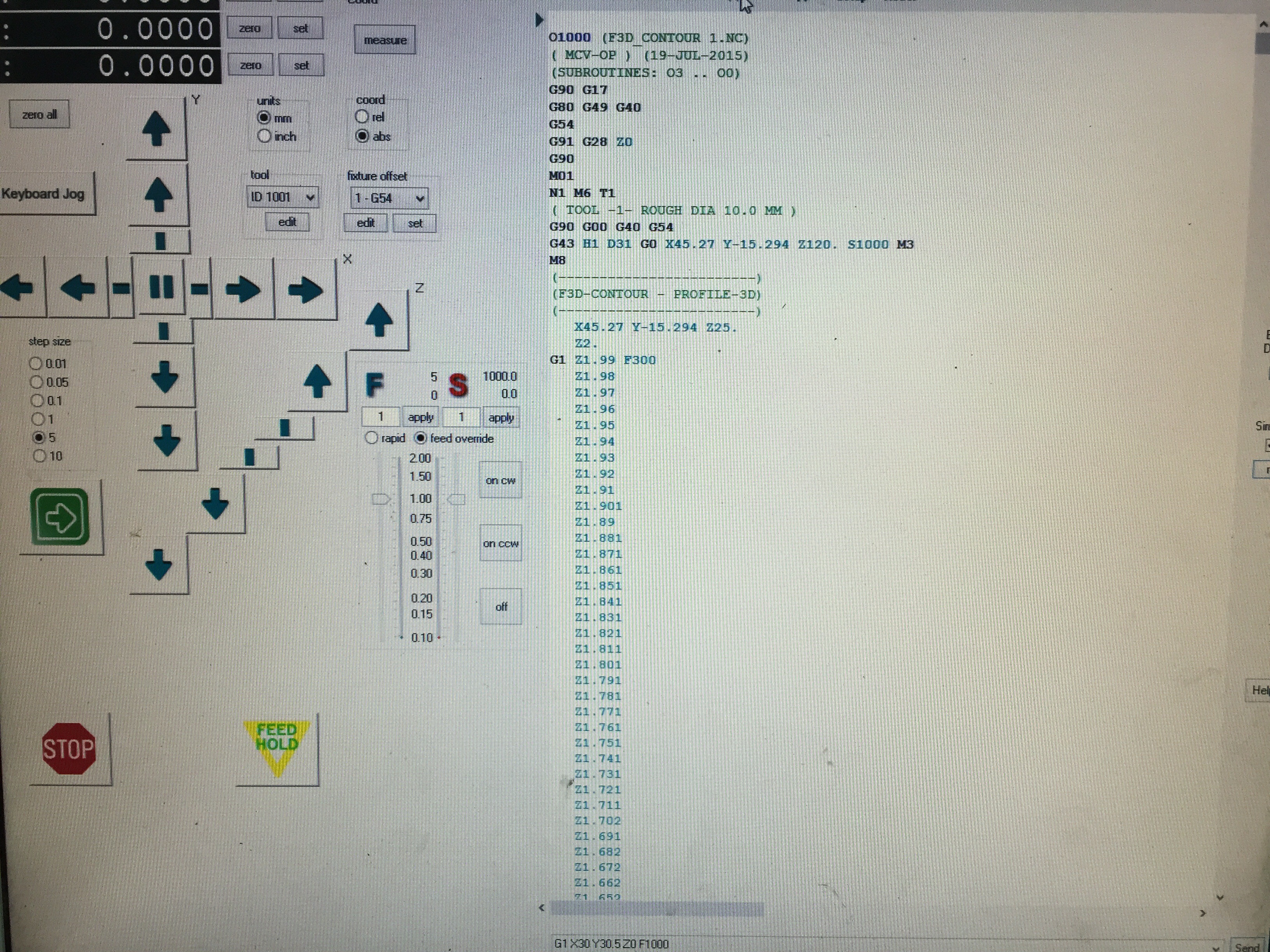Click the red STOP sign icon
The image size is (1270, 952).
68,749
